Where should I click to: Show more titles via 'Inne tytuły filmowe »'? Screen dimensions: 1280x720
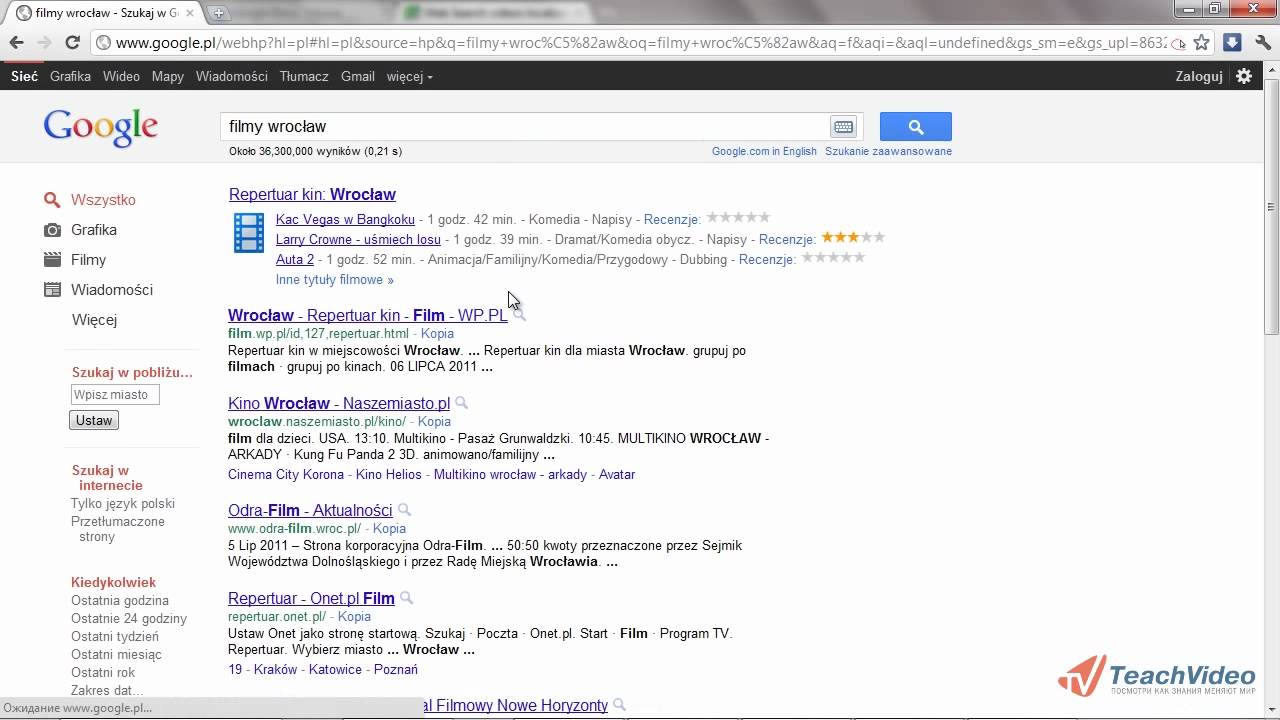[335, 280]
